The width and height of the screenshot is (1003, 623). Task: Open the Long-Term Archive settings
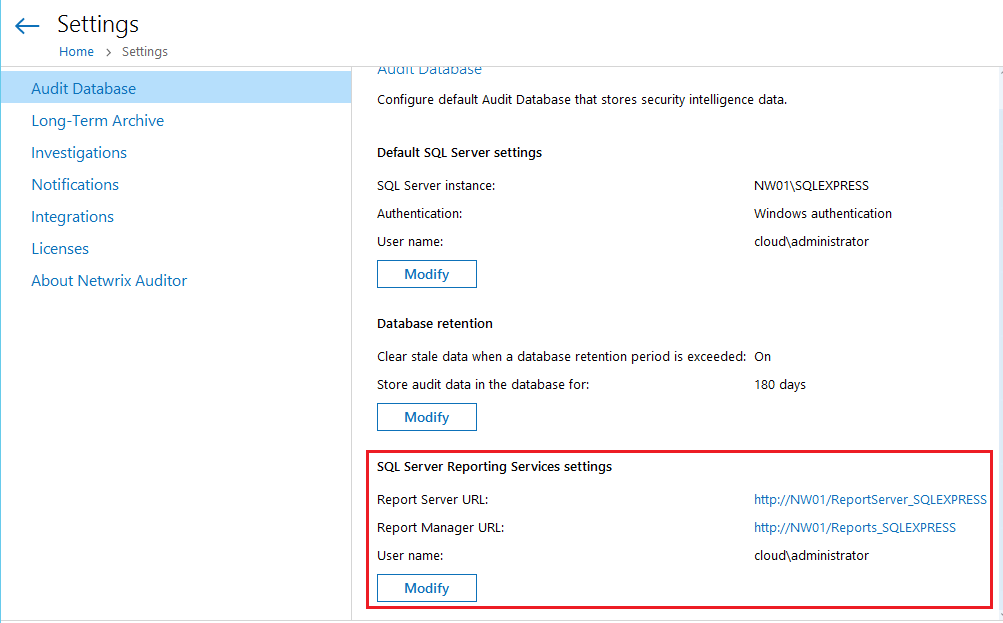pos(97,120)
